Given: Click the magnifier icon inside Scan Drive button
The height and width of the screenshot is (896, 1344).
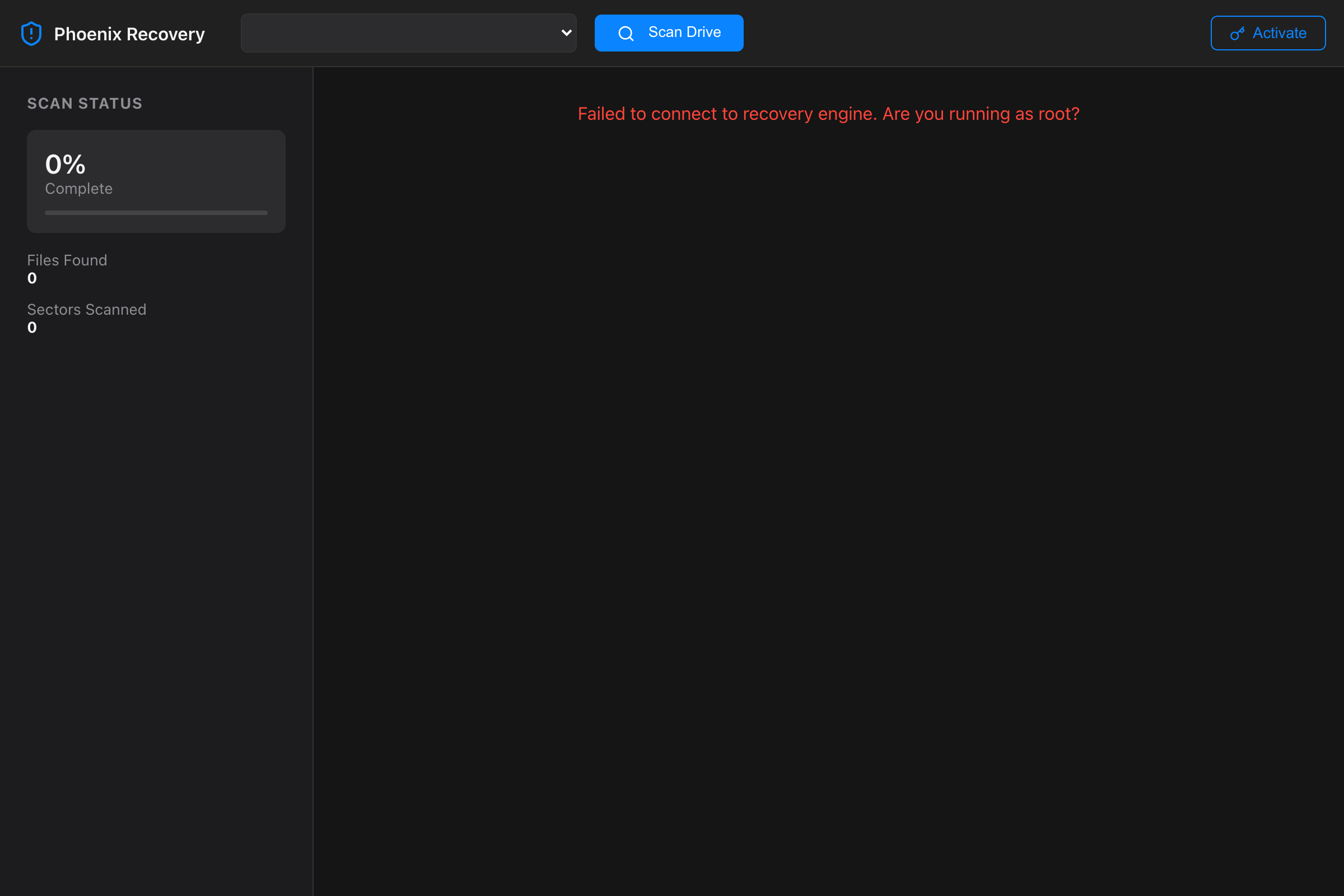Looking at the screenshot, I should (626, 33).
